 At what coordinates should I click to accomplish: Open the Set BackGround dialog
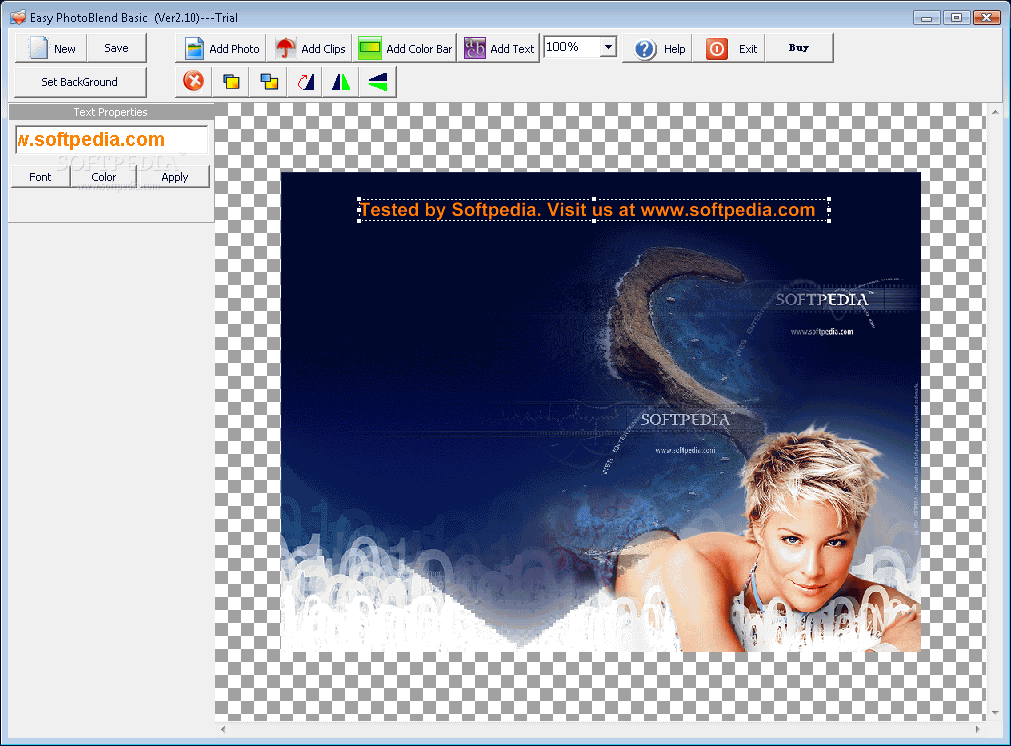[80, 82]
